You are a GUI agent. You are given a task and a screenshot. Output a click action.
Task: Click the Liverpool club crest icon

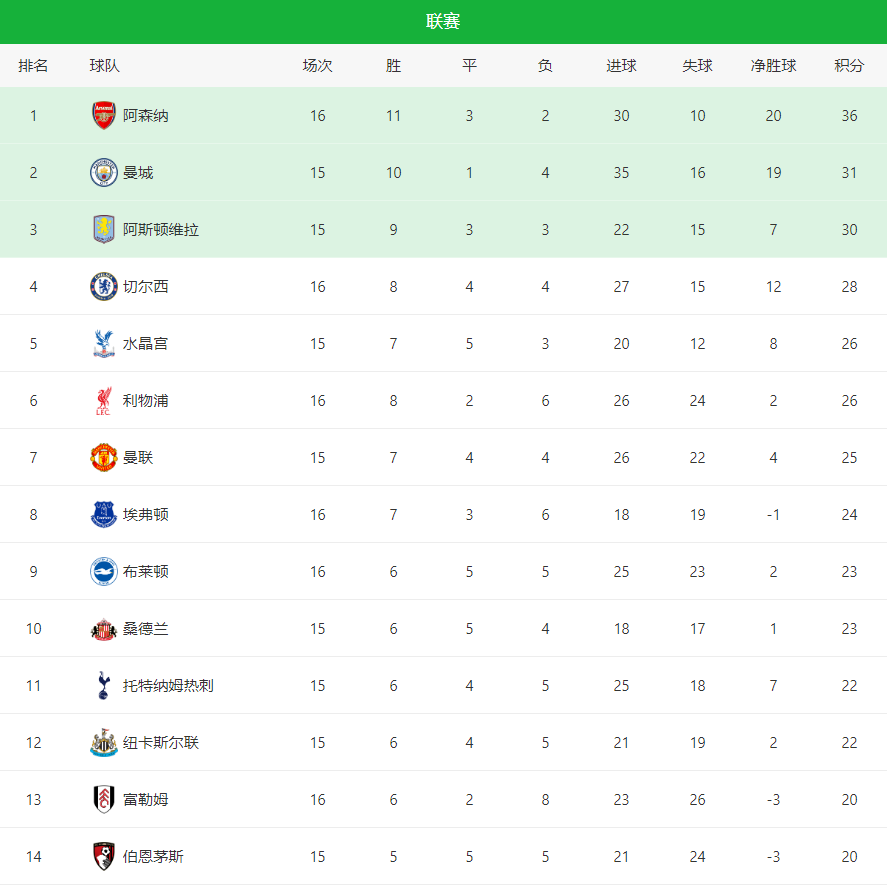click(x=104, y=401)
